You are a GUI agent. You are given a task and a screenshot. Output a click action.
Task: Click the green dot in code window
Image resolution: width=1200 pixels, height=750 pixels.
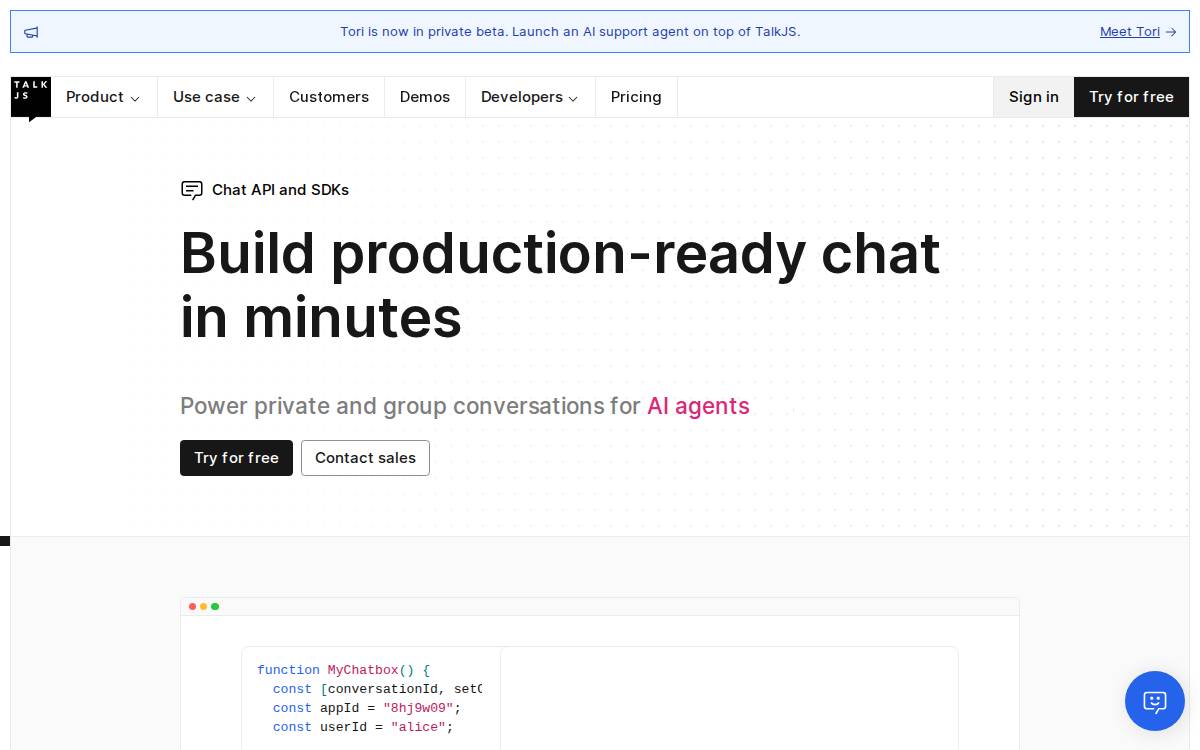(x=215, y=606)
